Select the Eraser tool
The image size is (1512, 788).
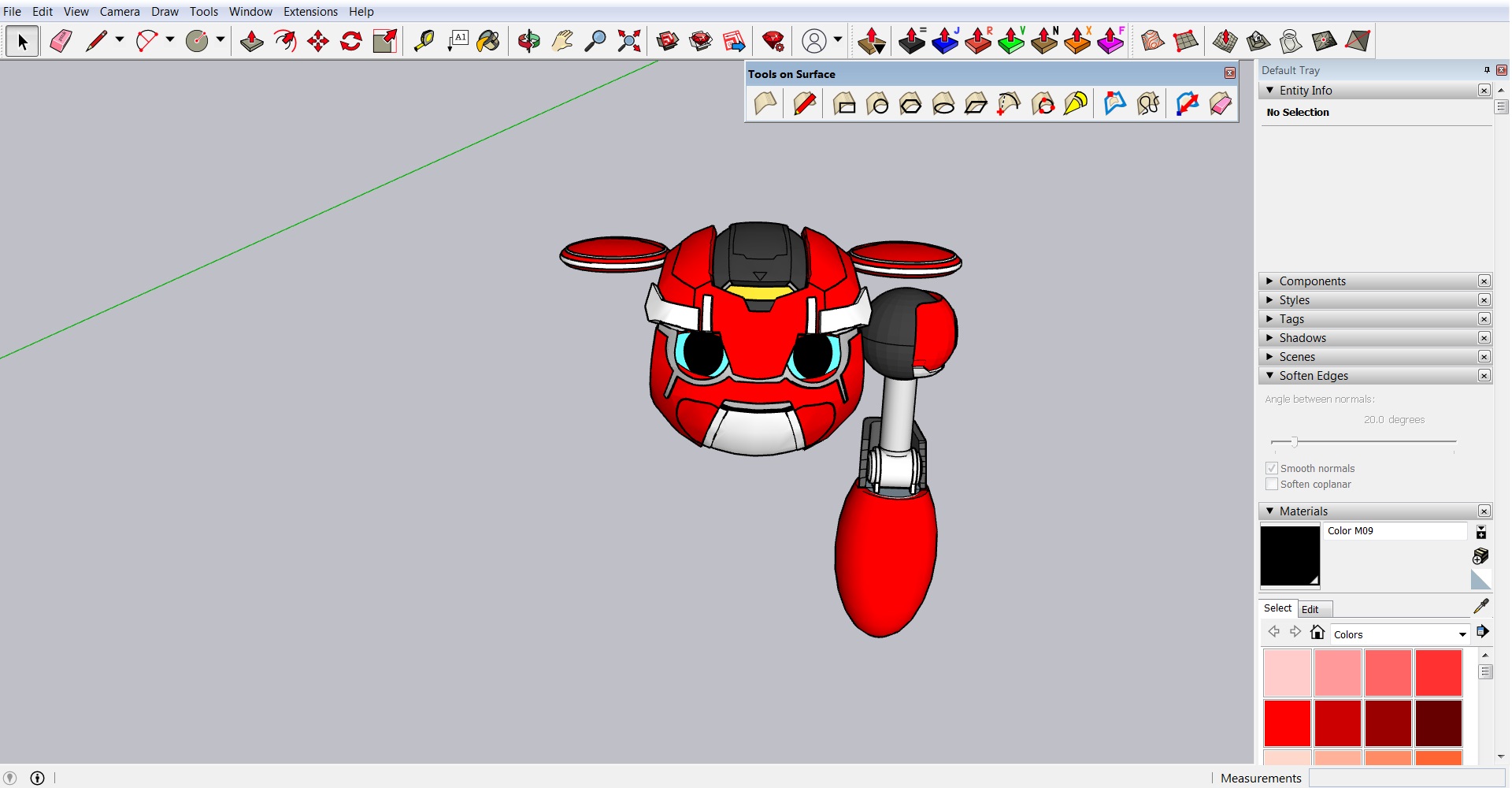(61, 41)
